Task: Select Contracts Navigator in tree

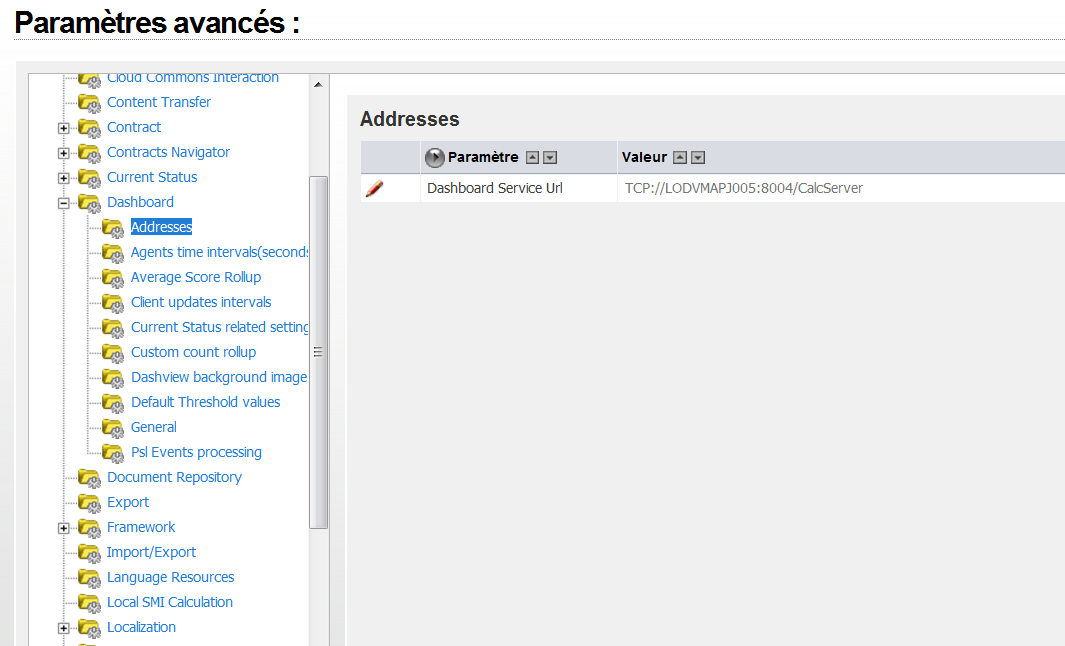Action: [168, 152]
